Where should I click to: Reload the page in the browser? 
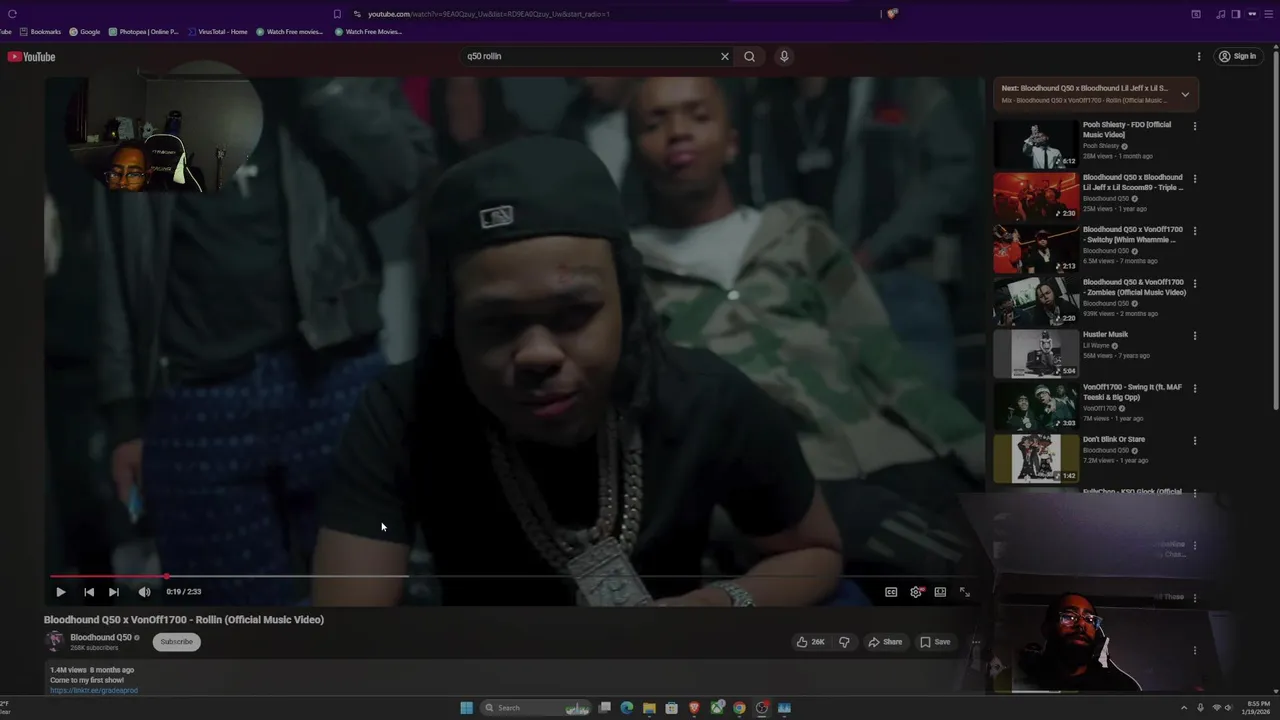12,14
